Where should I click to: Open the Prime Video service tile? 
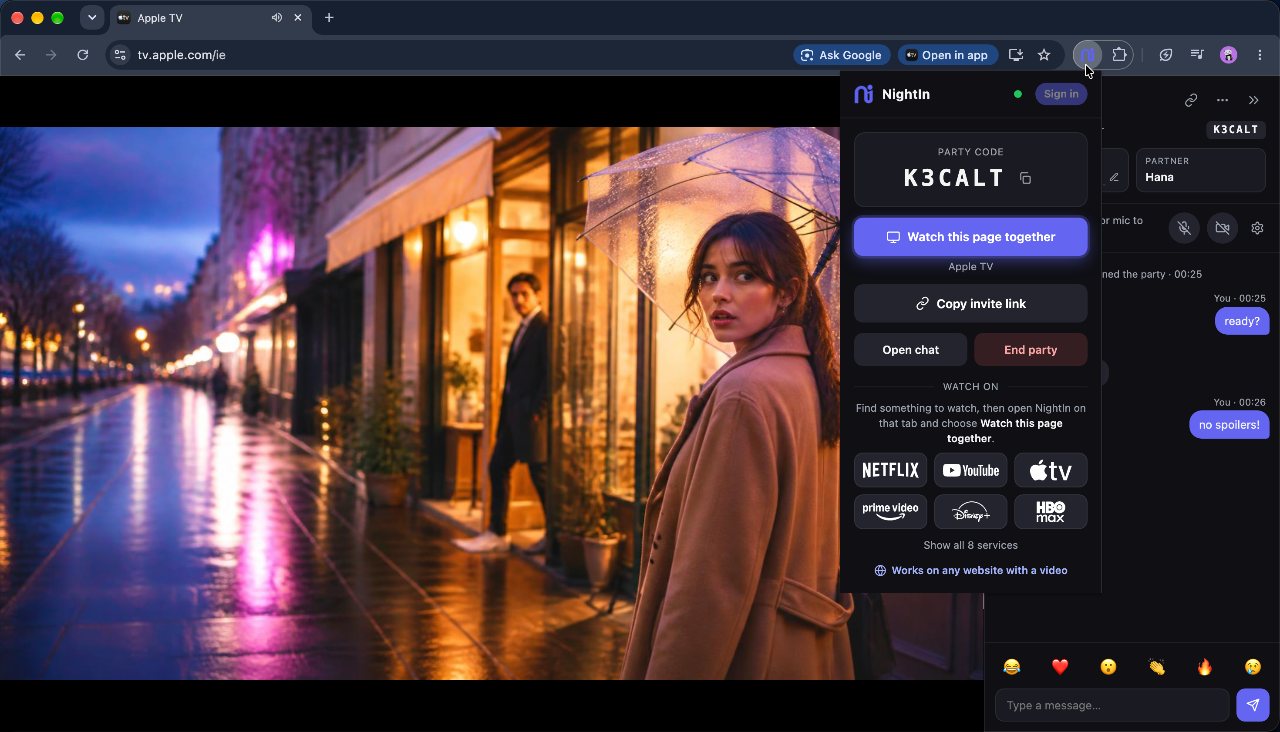[x=890, y=511]
